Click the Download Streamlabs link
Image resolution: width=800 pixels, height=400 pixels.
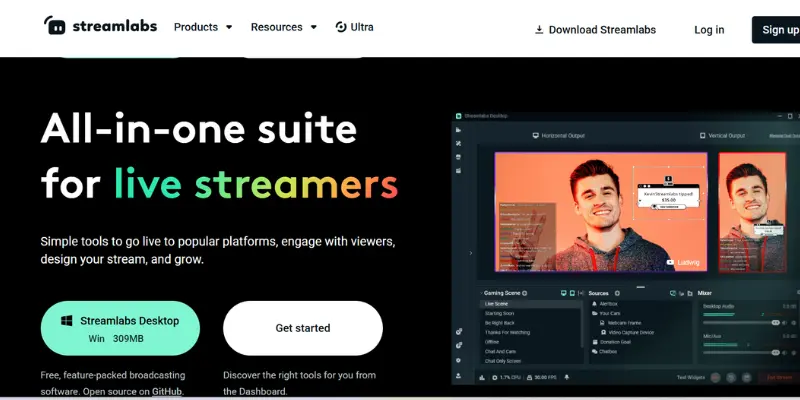tap(595, 30)
